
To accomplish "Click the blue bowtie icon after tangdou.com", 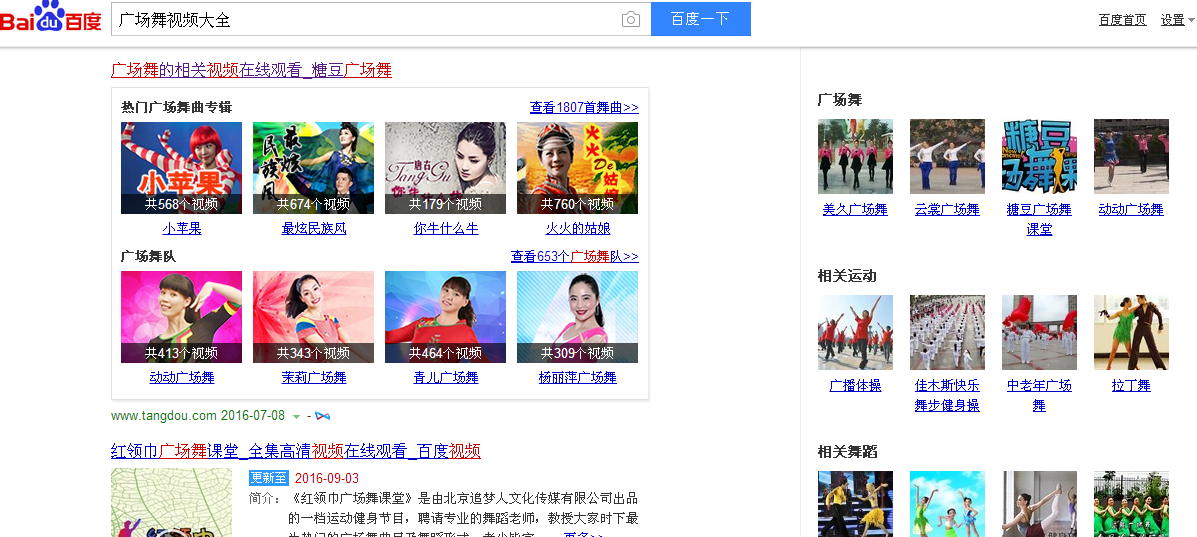I will tap(323, 416).
